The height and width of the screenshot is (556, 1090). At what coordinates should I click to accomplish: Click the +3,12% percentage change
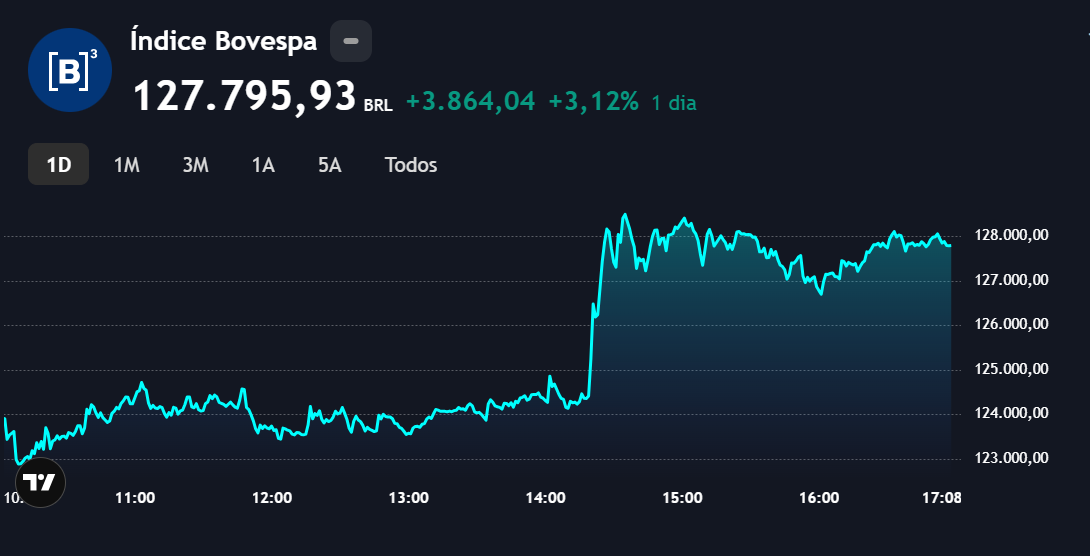[x=593, y=101]
